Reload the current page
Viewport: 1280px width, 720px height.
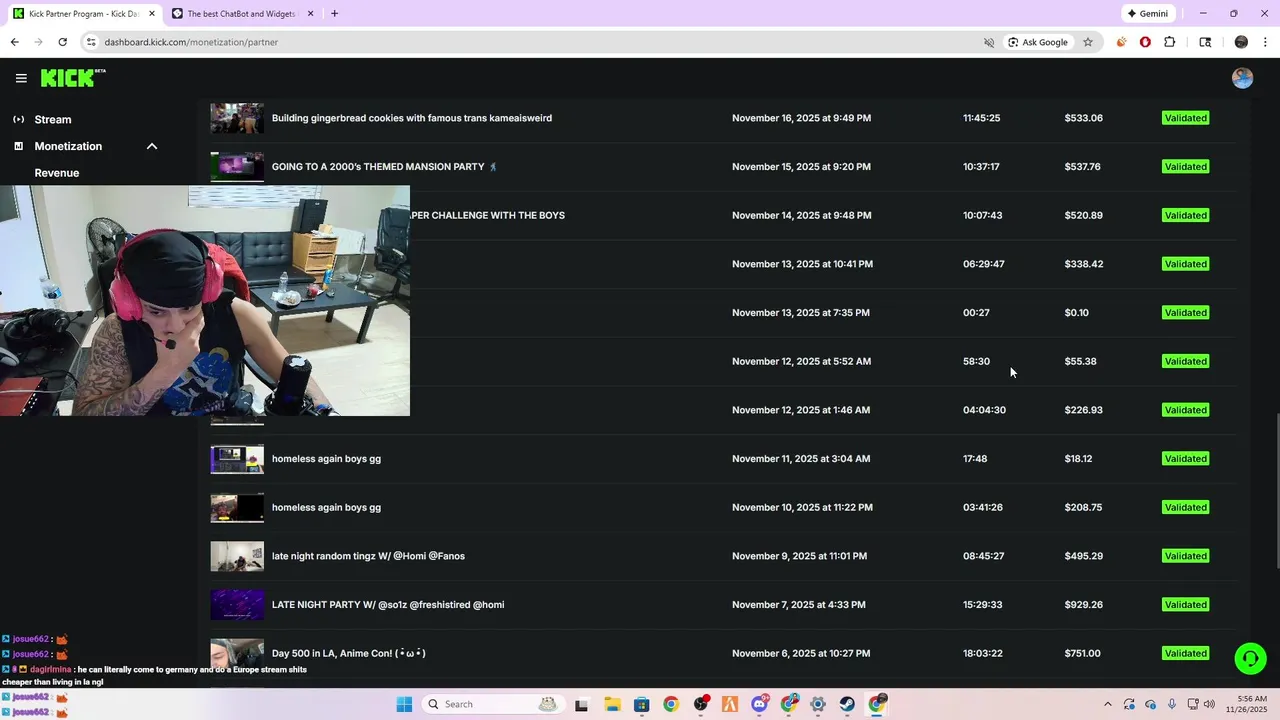[62, 42]
